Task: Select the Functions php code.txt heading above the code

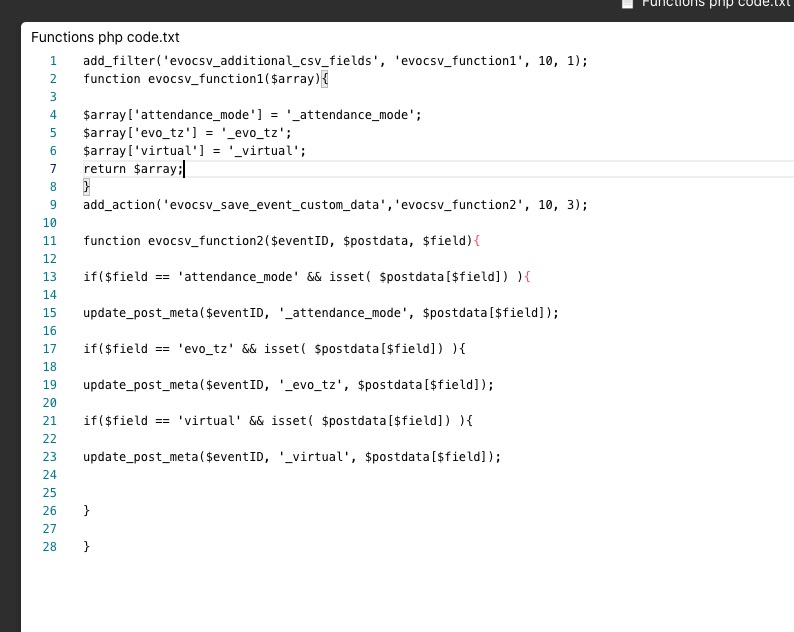Action: pyautogui.click(x=105, y=37)
